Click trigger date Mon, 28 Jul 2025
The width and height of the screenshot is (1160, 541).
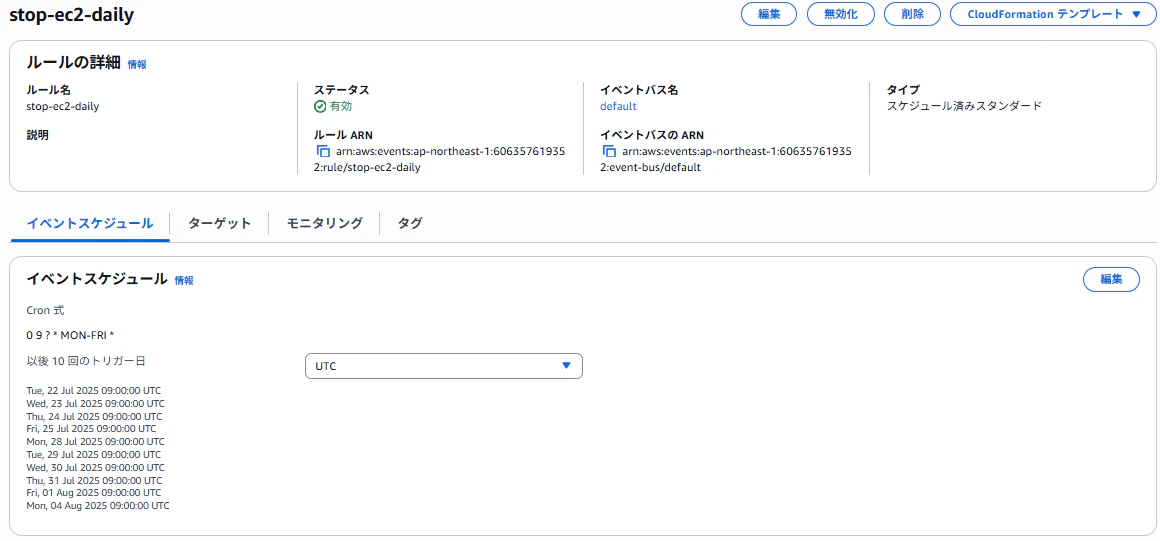pyautogui.click(x=95, y=442)
